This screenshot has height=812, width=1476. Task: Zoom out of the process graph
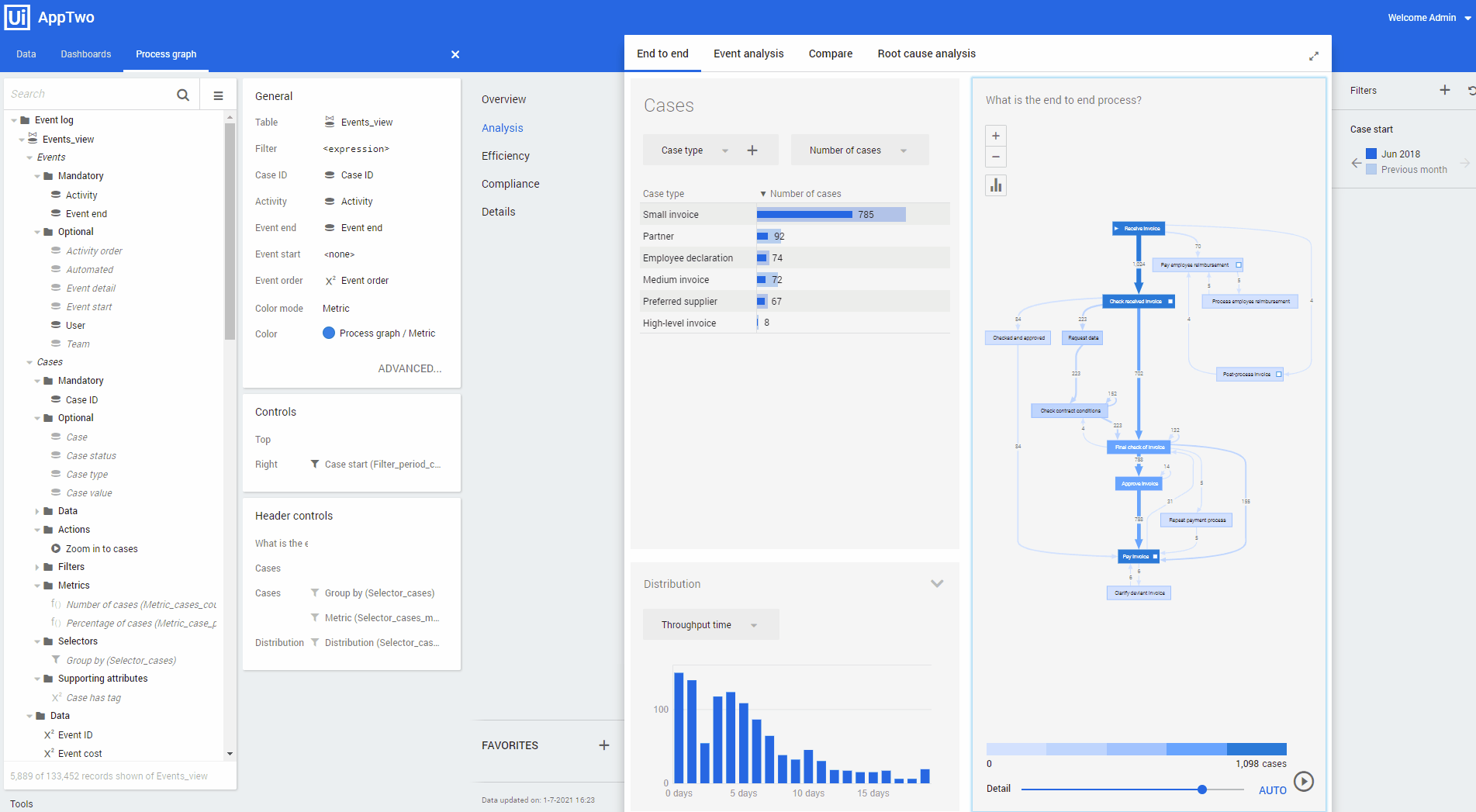996,157
